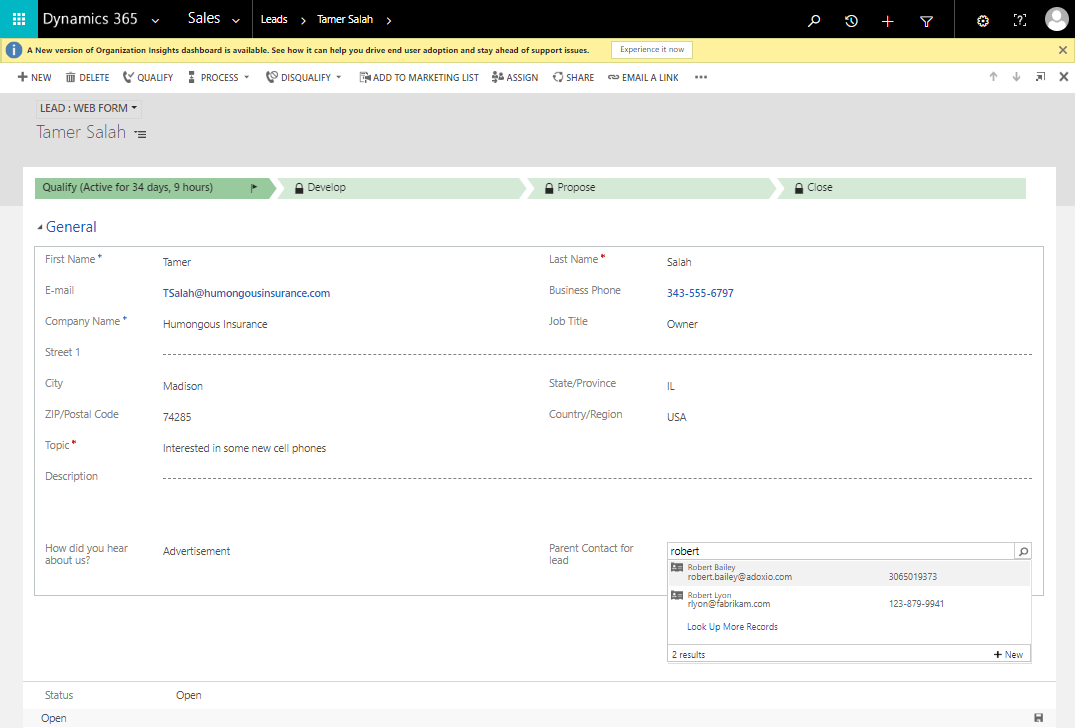Screen dimensions: 1075x728
Task: Open the LEAD : WEB FORM selector
Action: click(x=88, y=108)
